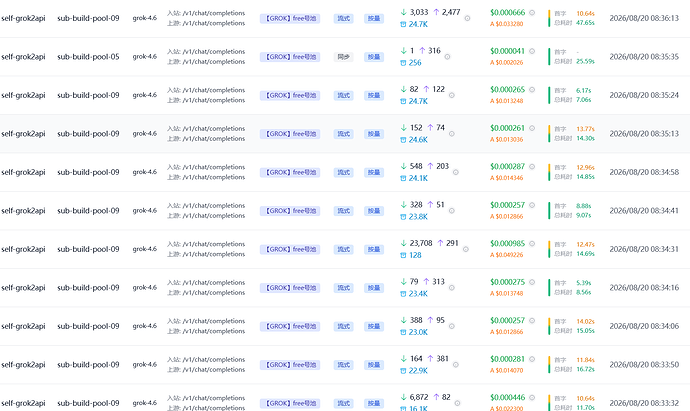
Task: Click the first-token time 14.02s
Action: point(585,322)
